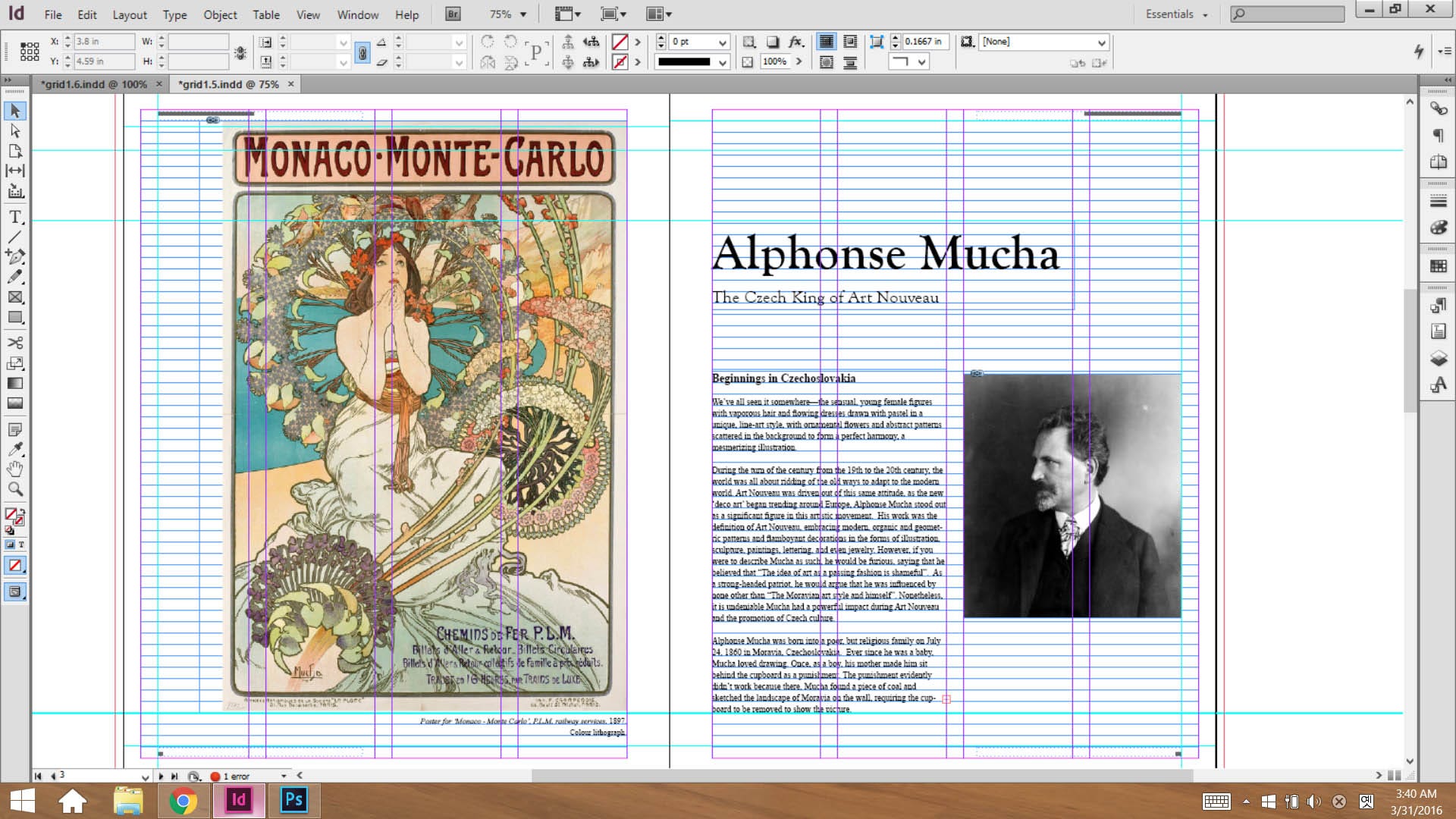Select the Scissors tool
This screenshot has width=1456, height=819.
click(x=14, y=343)
